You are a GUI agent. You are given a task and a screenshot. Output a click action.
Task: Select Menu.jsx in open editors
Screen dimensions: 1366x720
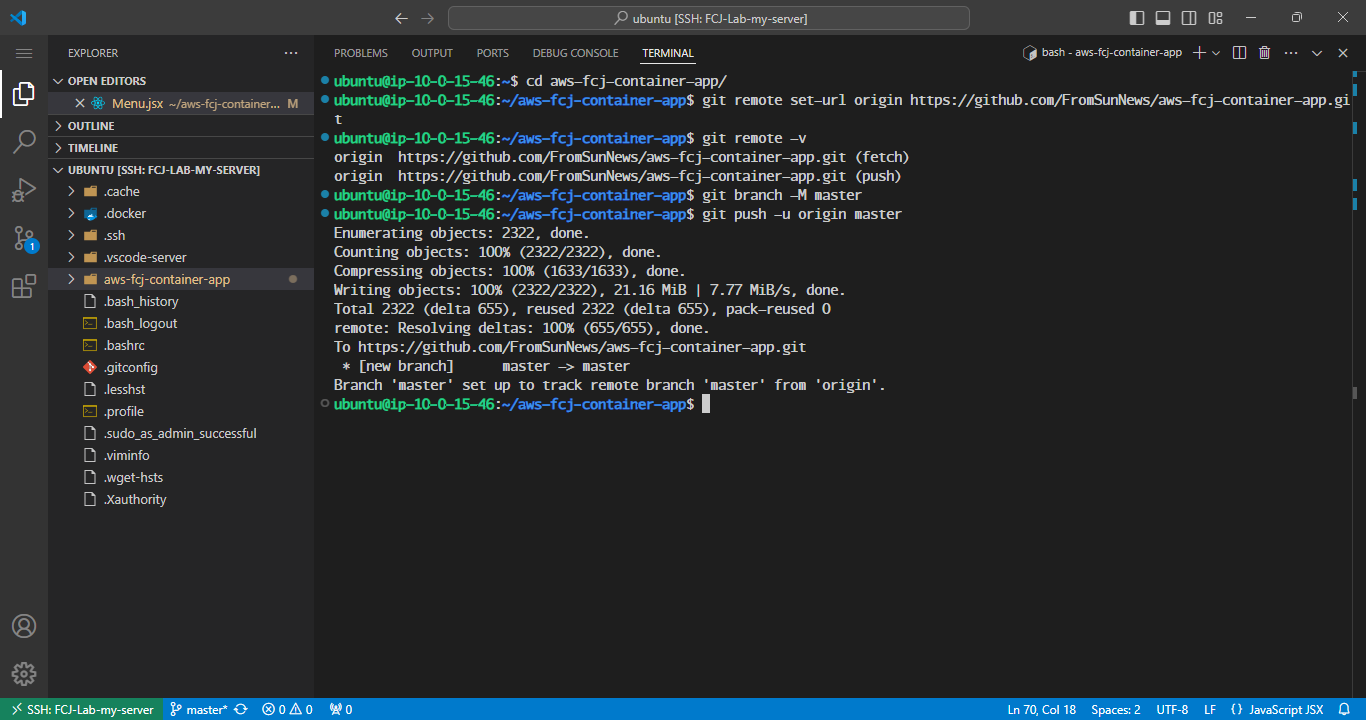click(x=181, y=104)
